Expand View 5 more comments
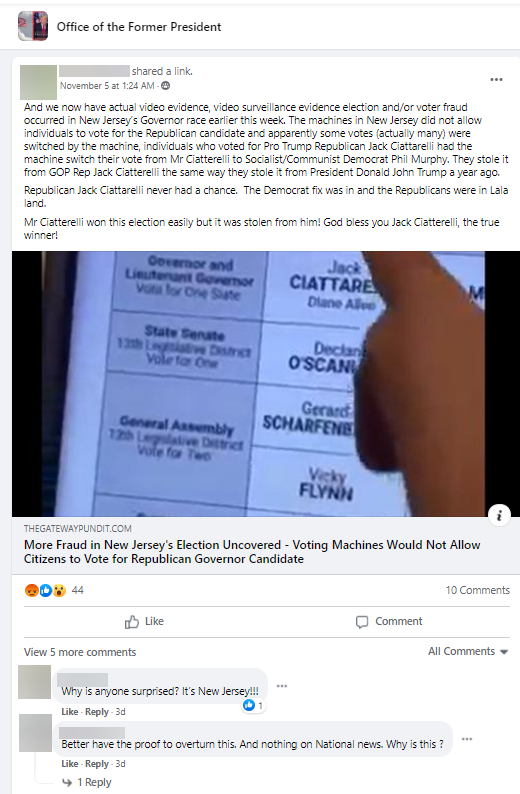This screenshot has height=794, width=520. tap(80, 652)
